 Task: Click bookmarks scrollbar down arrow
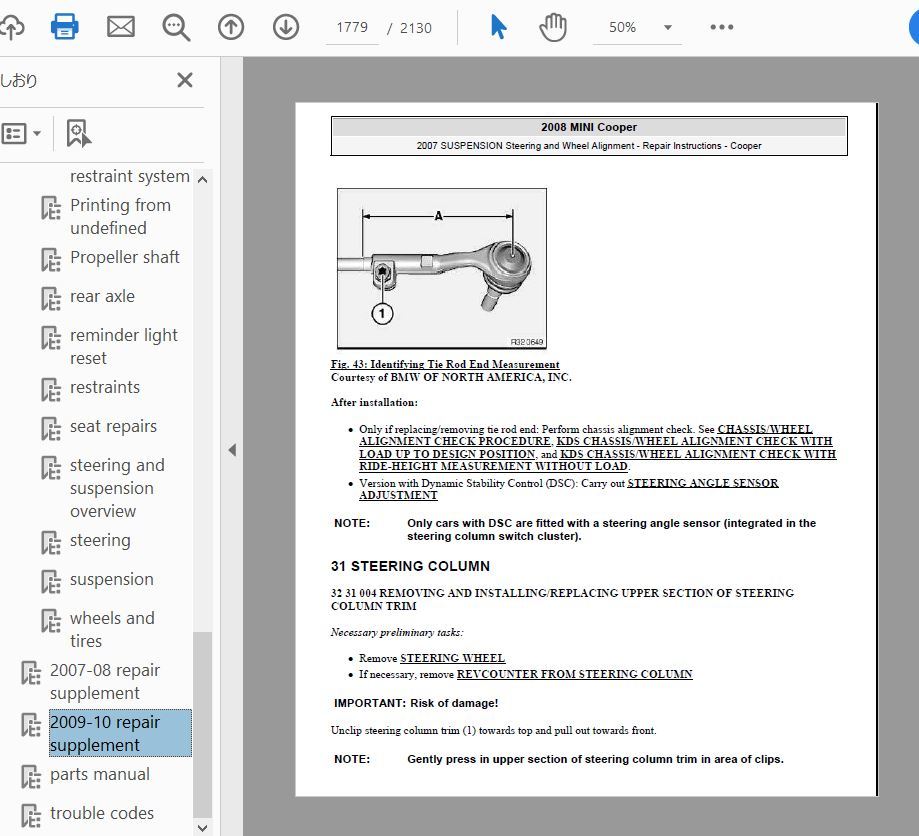203,828
